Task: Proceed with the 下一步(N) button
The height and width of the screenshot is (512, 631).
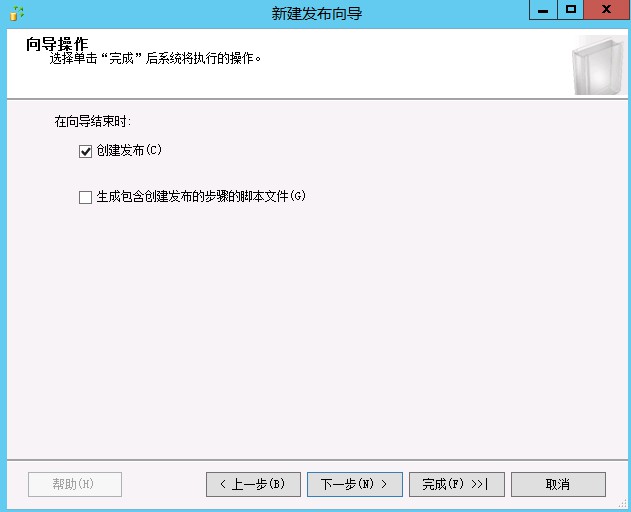Action: coord(354,484)
